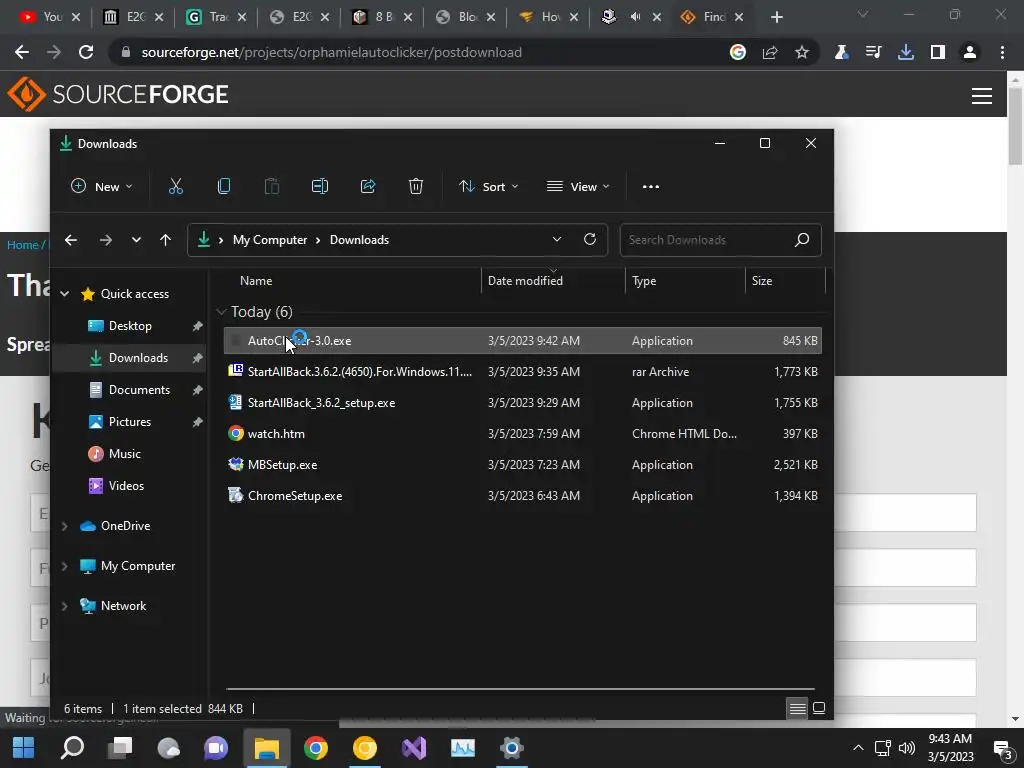Select Videos in navigation pane
This screenshot has width=1024, height=768.
tap(126, 486)
